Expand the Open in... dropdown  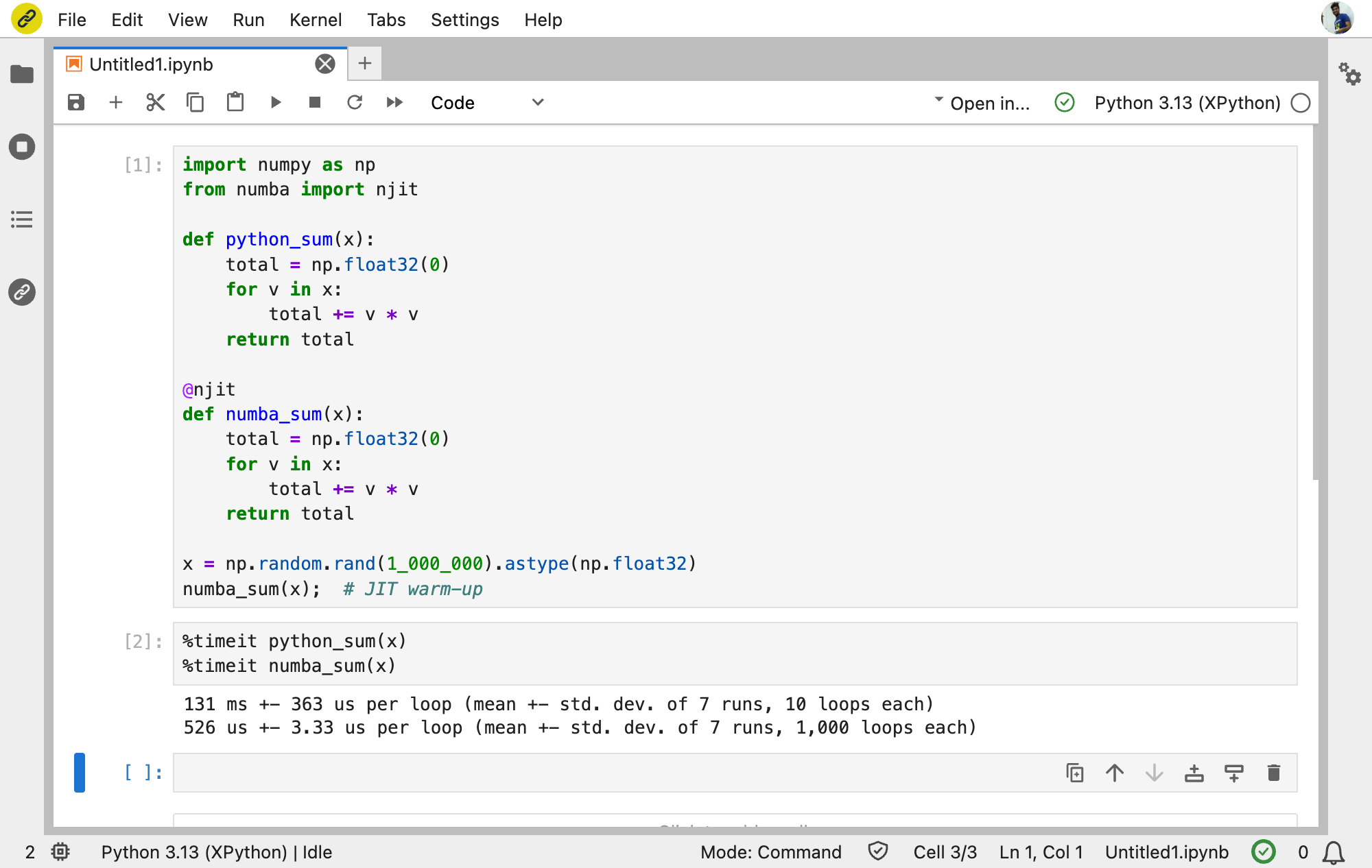click(982, 103)
